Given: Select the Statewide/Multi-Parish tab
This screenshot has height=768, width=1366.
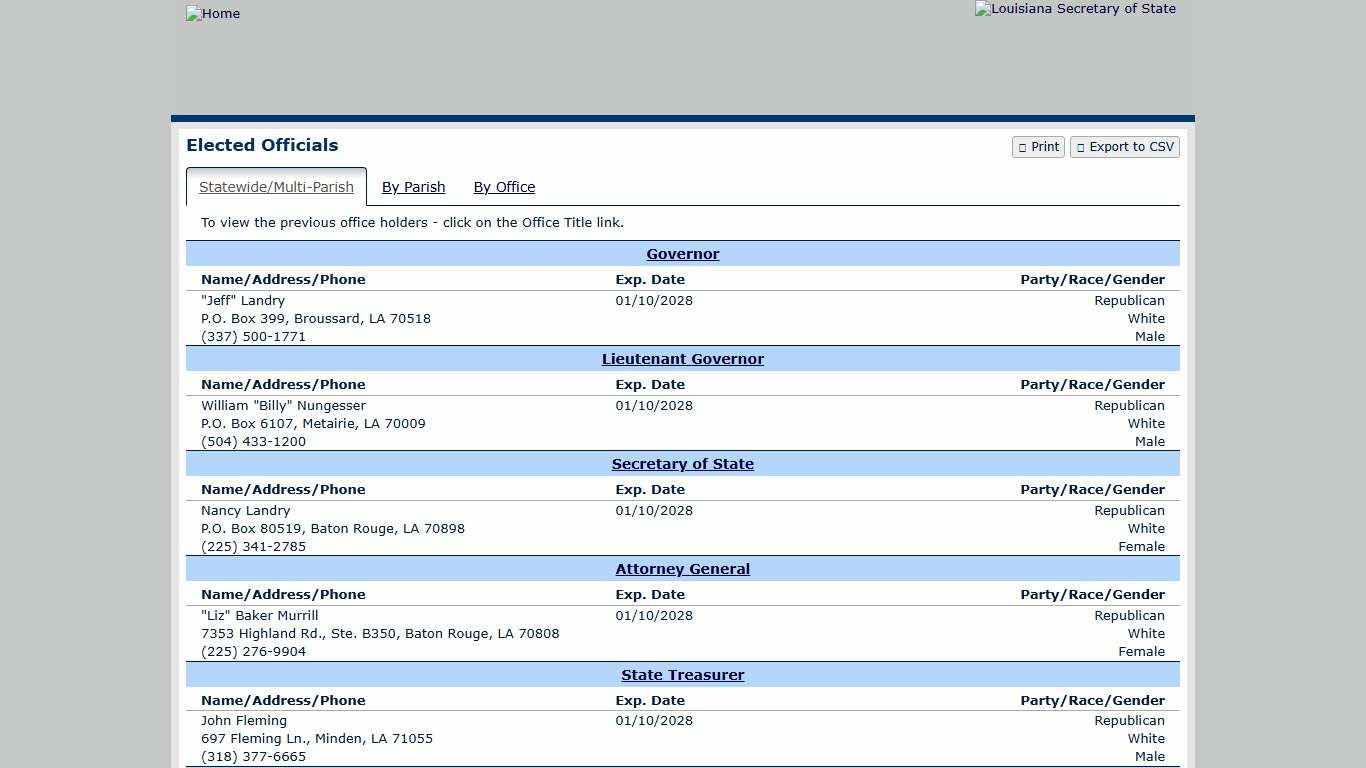Looking at the screenshot, I should pos(276,187).
